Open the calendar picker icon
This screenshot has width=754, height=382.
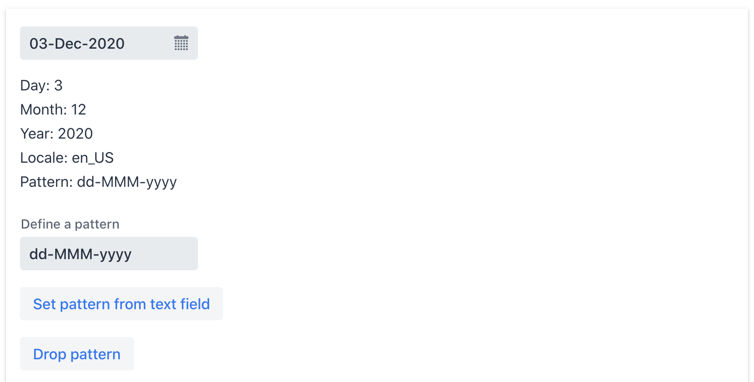click(181, 43)
